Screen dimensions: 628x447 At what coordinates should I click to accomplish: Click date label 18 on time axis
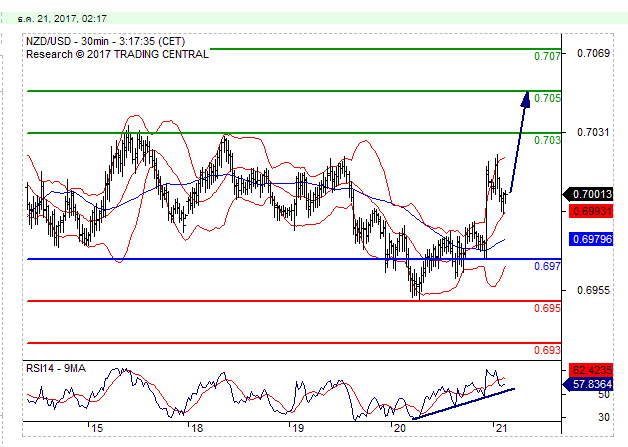click(x=197, y=428)
